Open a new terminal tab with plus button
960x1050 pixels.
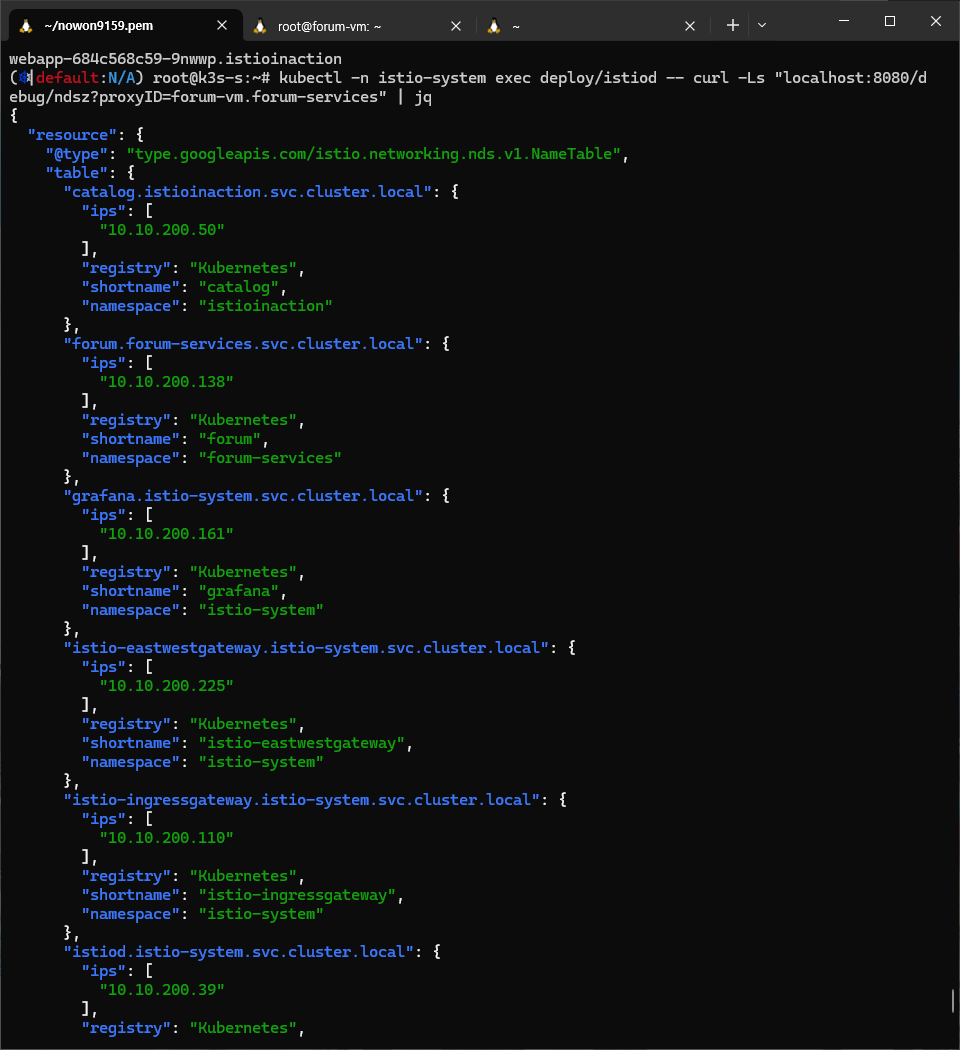tap(732, 25)
